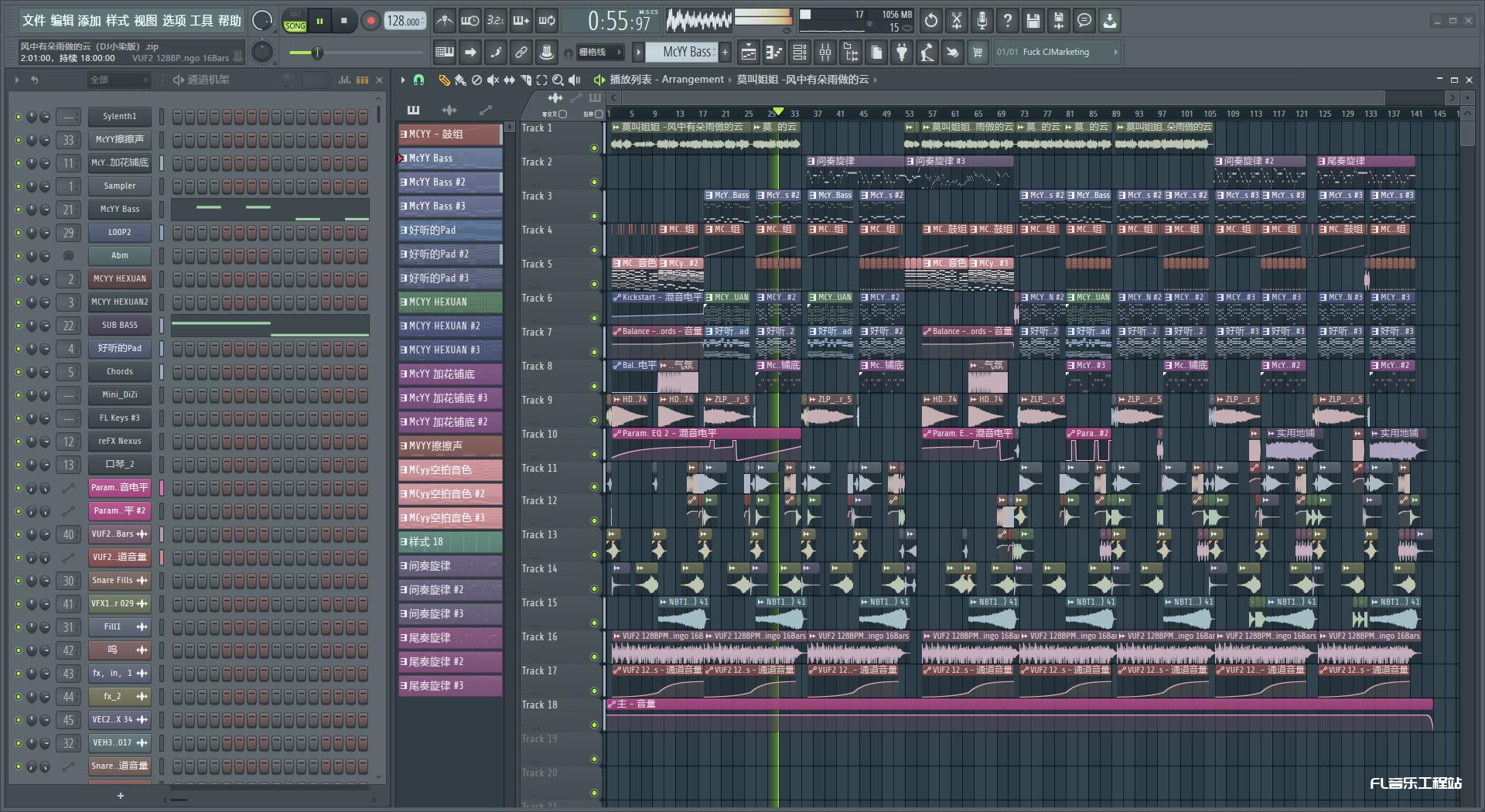The height and width of the screenshot is (812, 1485).
Task: Open the 编辑 menu
Action: pyautogui.click(x=62, y=21)
